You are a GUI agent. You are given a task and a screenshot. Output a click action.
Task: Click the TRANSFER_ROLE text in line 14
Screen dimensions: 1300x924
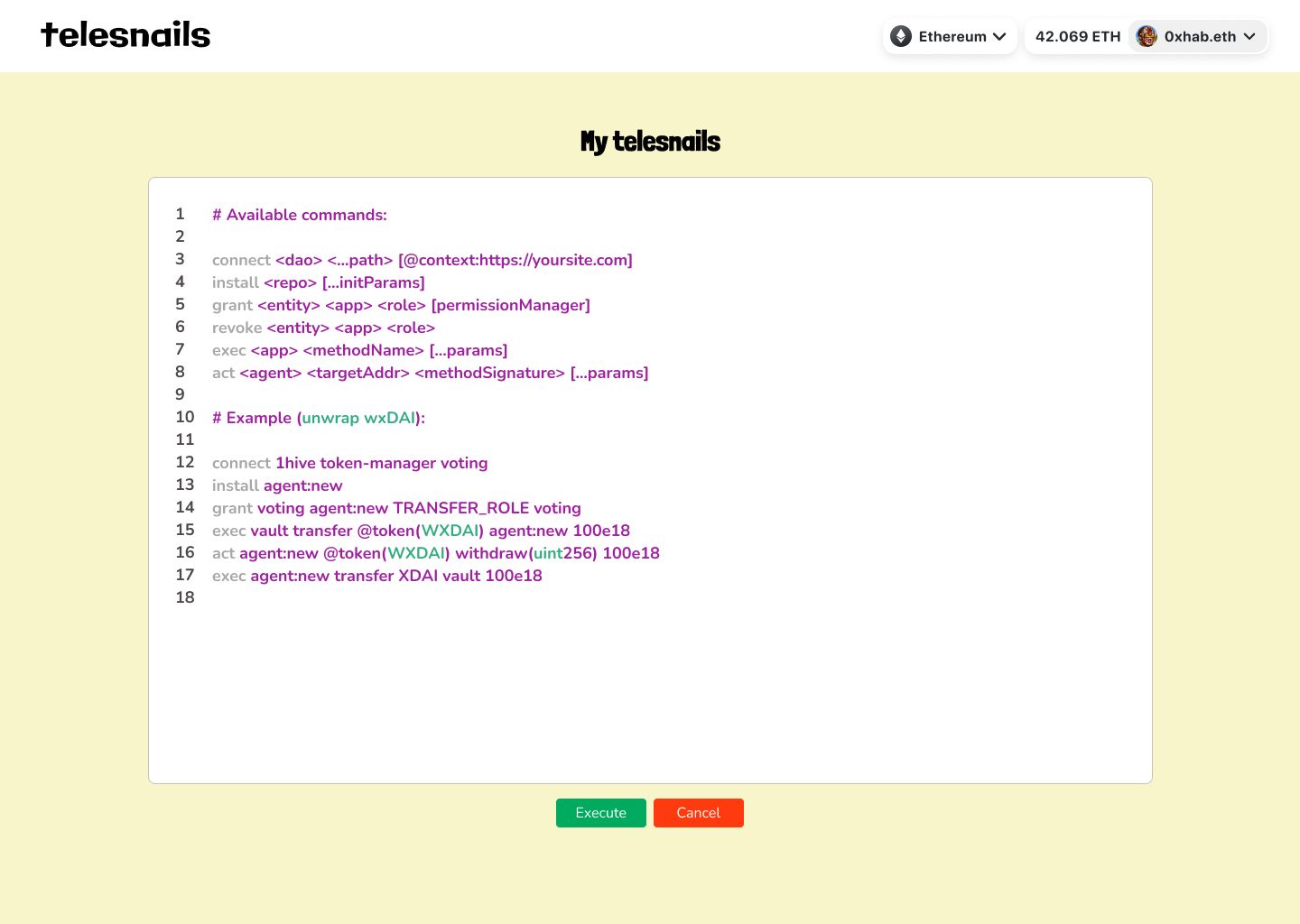[461, 508]
